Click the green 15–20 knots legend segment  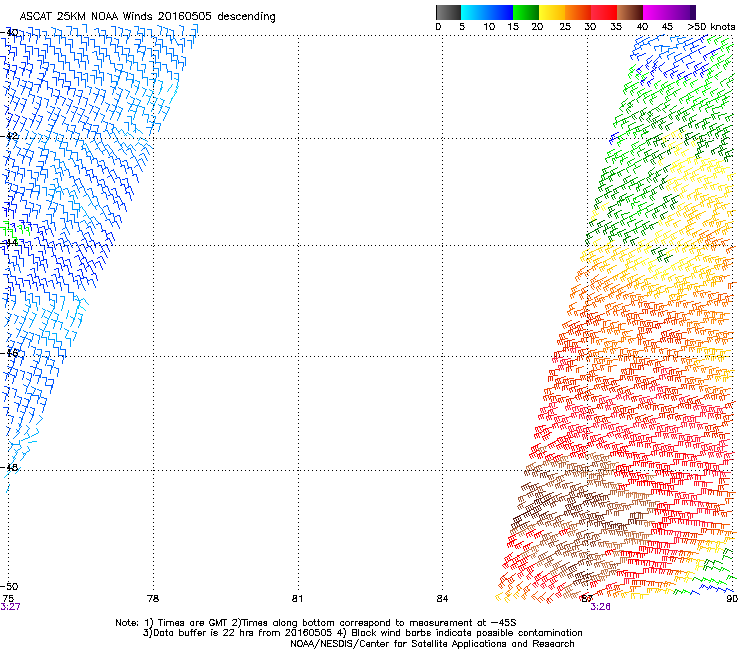pyautogui.click(x=526, y=12)
